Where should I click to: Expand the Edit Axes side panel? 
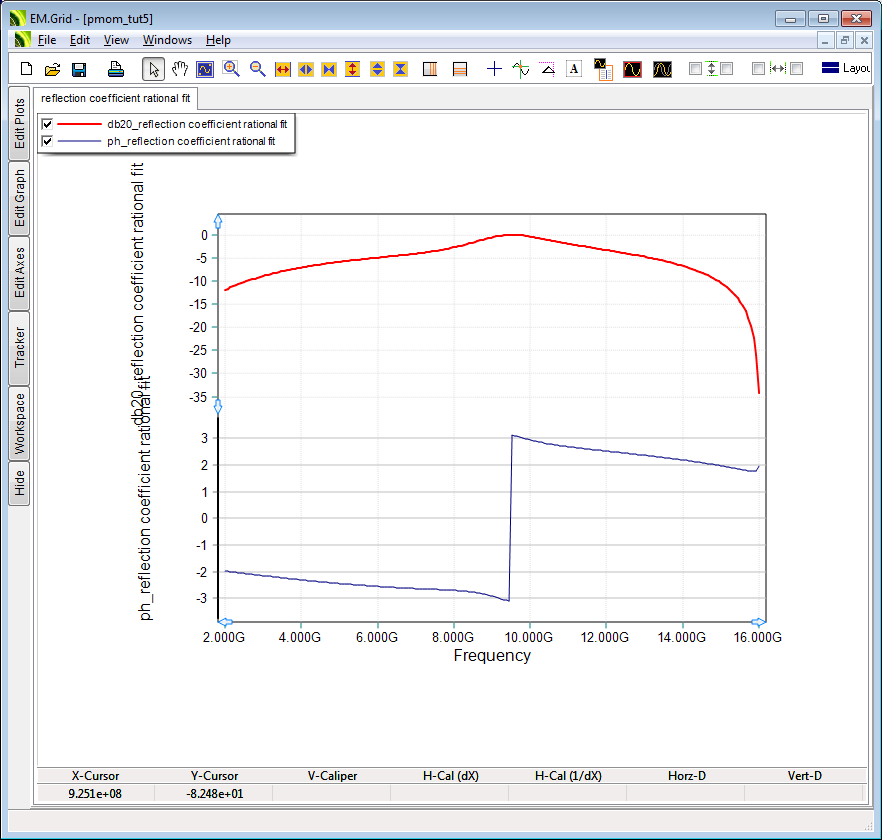pos(19,273)
